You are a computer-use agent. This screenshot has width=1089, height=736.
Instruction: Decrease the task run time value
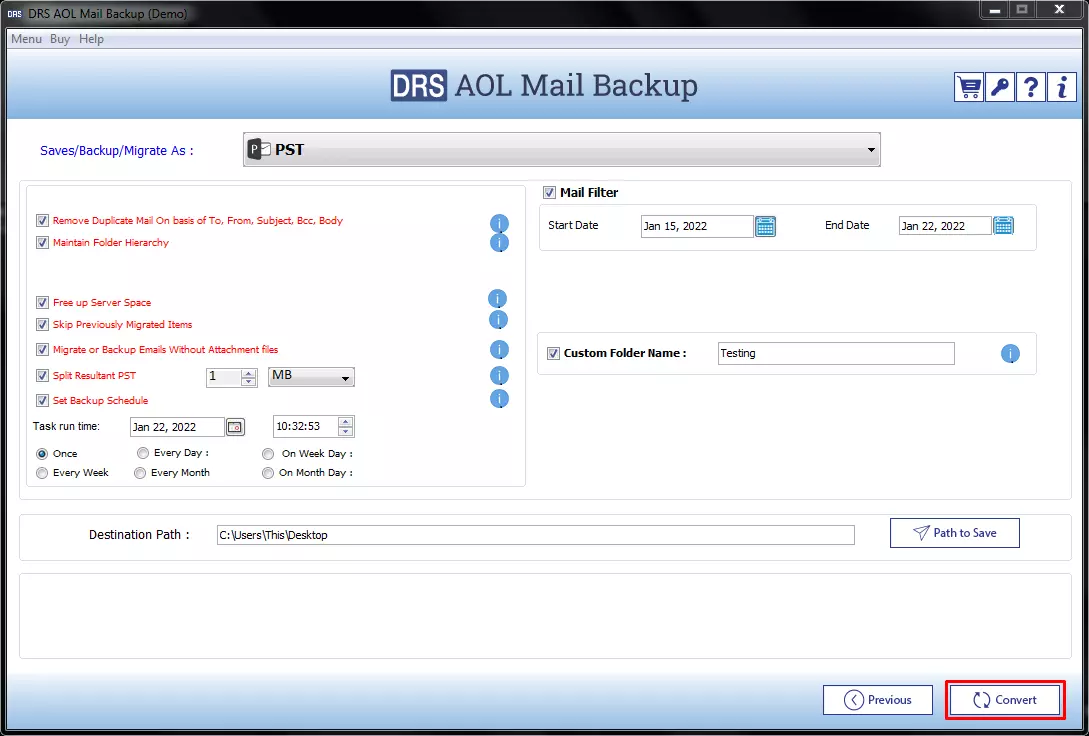pyautogui.click(x=345, y=431)
